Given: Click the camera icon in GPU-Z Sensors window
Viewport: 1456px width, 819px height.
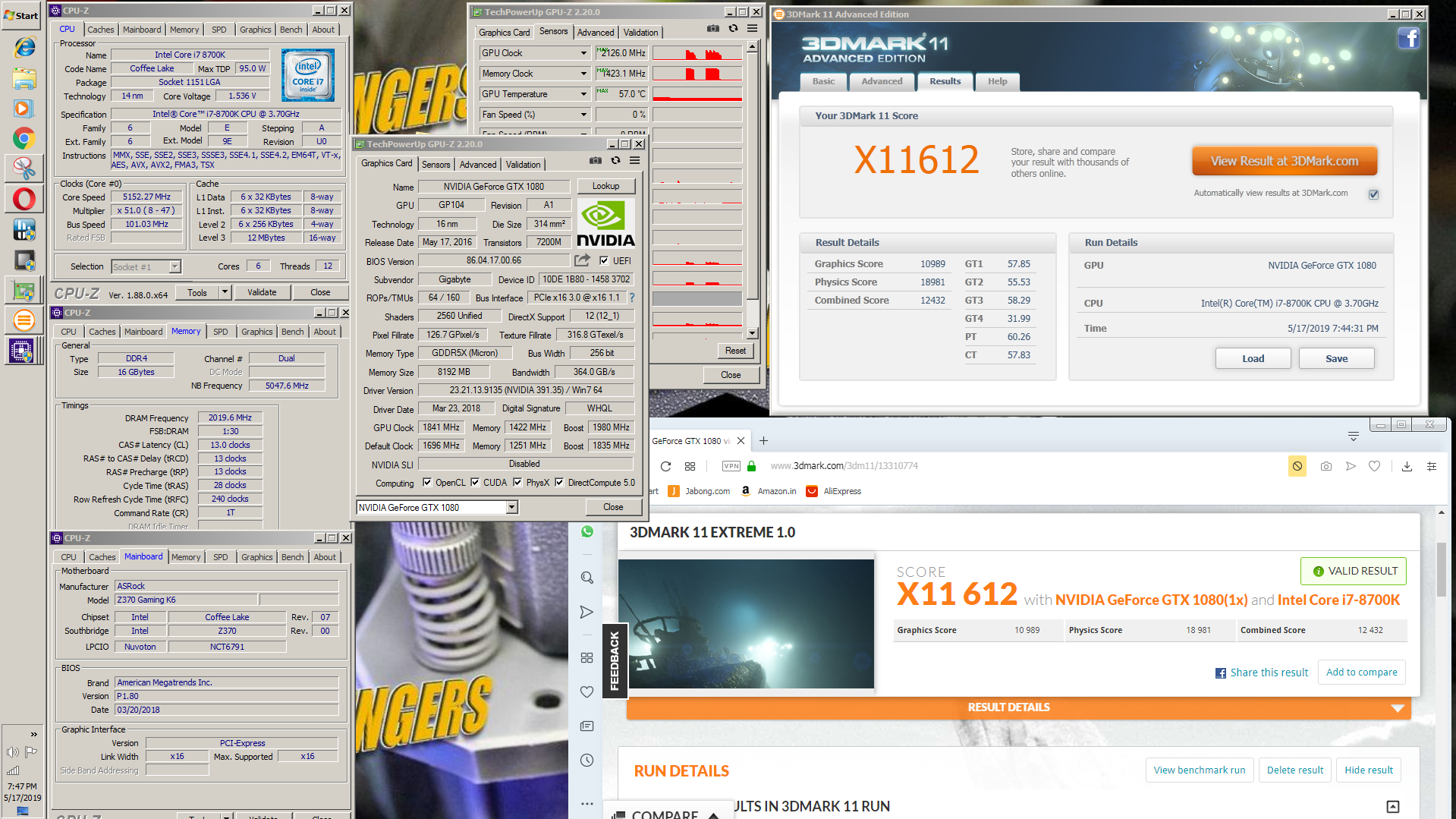Looking at the screenshot, I should point(713,29).
